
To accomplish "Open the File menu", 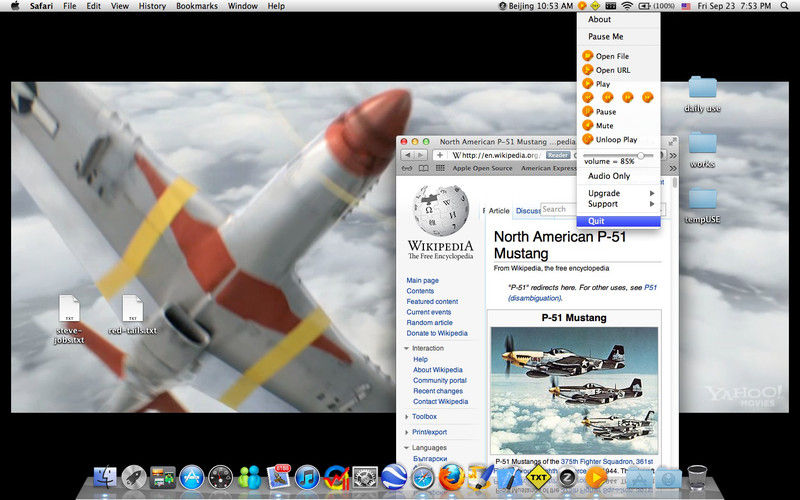I will pyautogui.click(x=69, y=6).
